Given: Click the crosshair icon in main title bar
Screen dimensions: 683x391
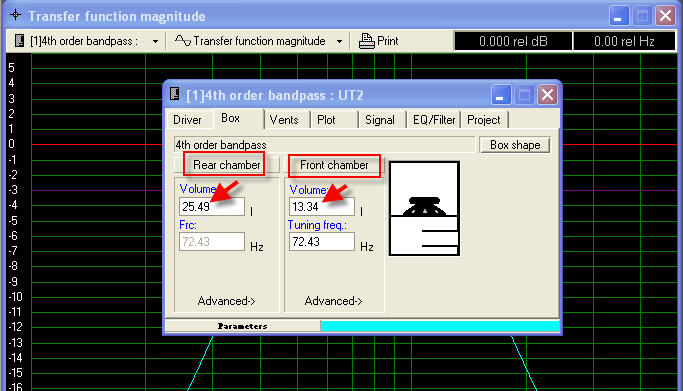Looking at the screenshot, I should tap(16, 15).
